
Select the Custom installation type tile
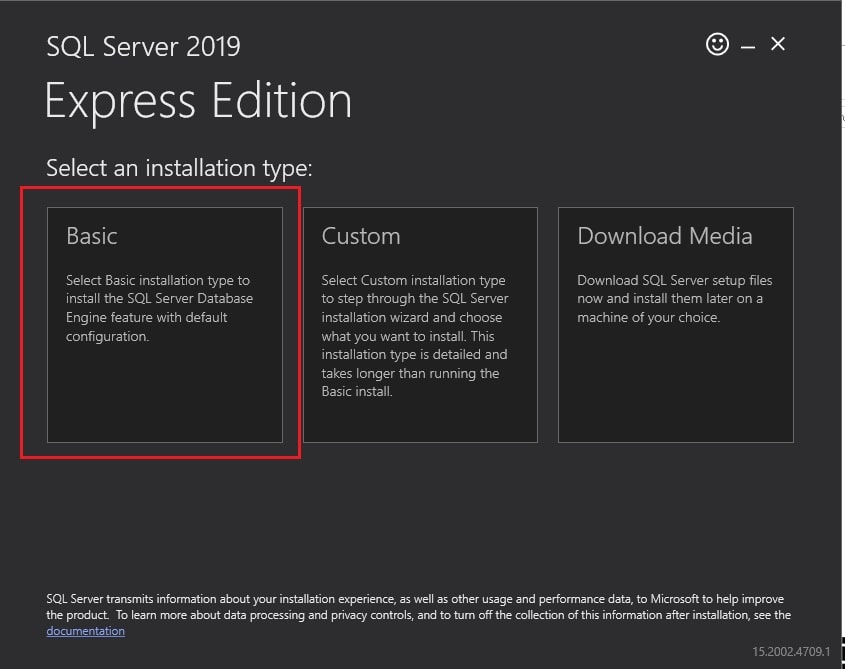coord(420,325)
